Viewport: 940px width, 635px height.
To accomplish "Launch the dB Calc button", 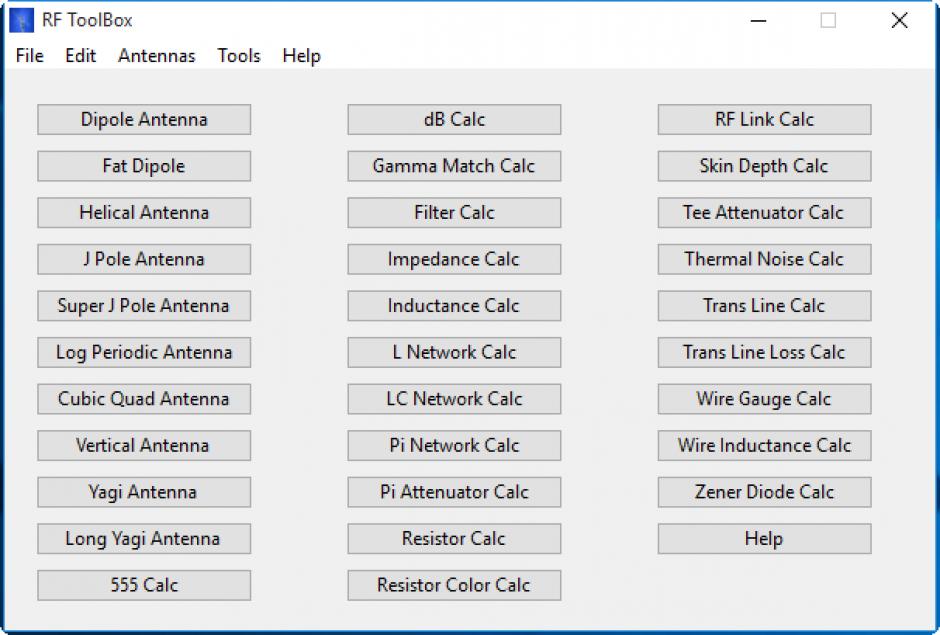I will point(454,120).
